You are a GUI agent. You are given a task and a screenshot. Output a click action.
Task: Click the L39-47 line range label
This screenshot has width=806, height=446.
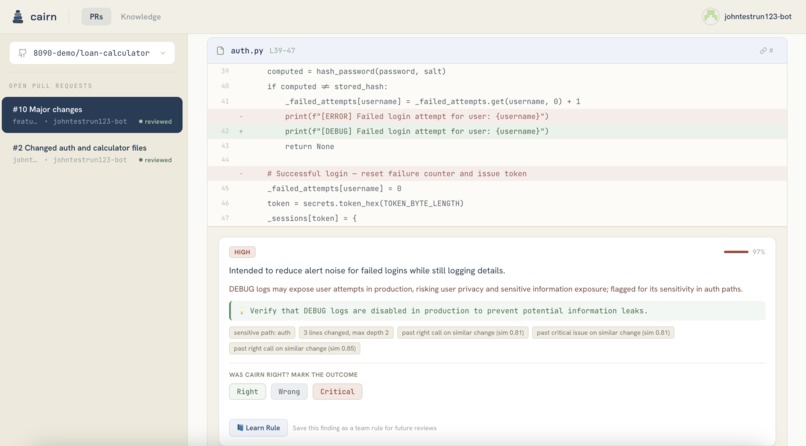282,50
